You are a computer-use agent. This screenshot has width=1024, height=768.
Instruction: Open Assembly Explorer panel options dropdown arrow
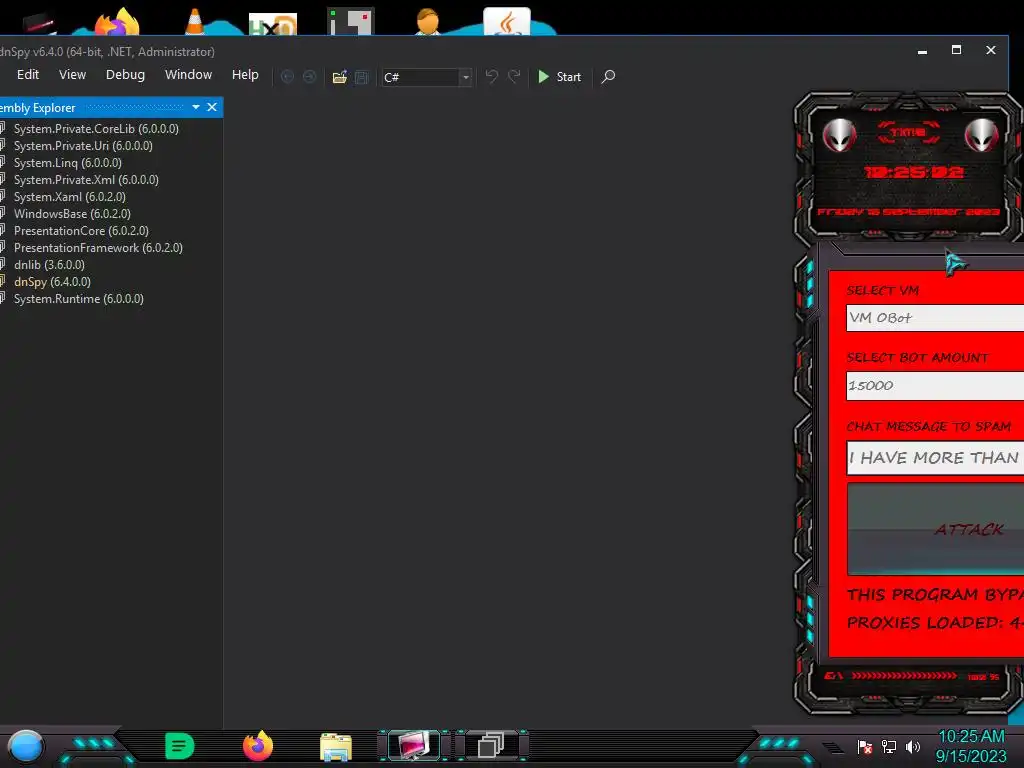click(196, 107)
